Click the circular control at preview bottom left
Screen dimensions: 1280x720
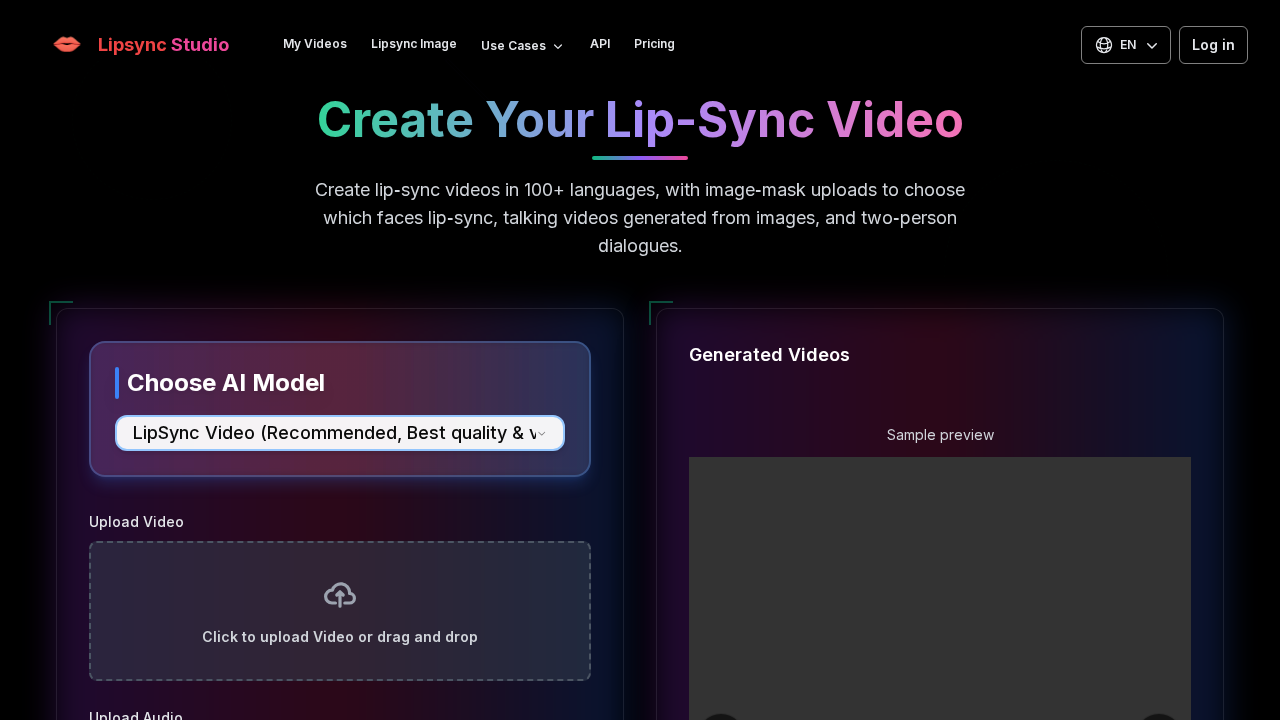point(719,716)
